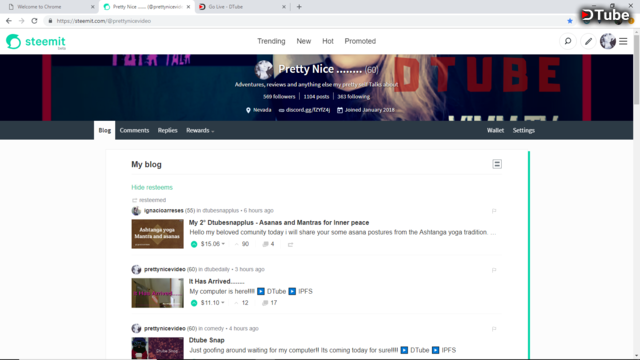This screenshot has width=640, height=360.
Task: Flag the Dtube Snap post
Action: coord(494,329)
